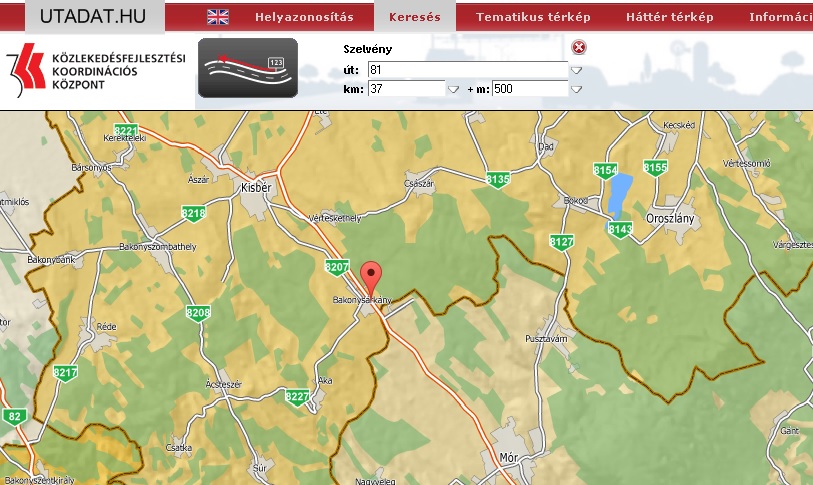813x485 pixels.
Task: Click the 8135 road shield
Action: (498, 179)
